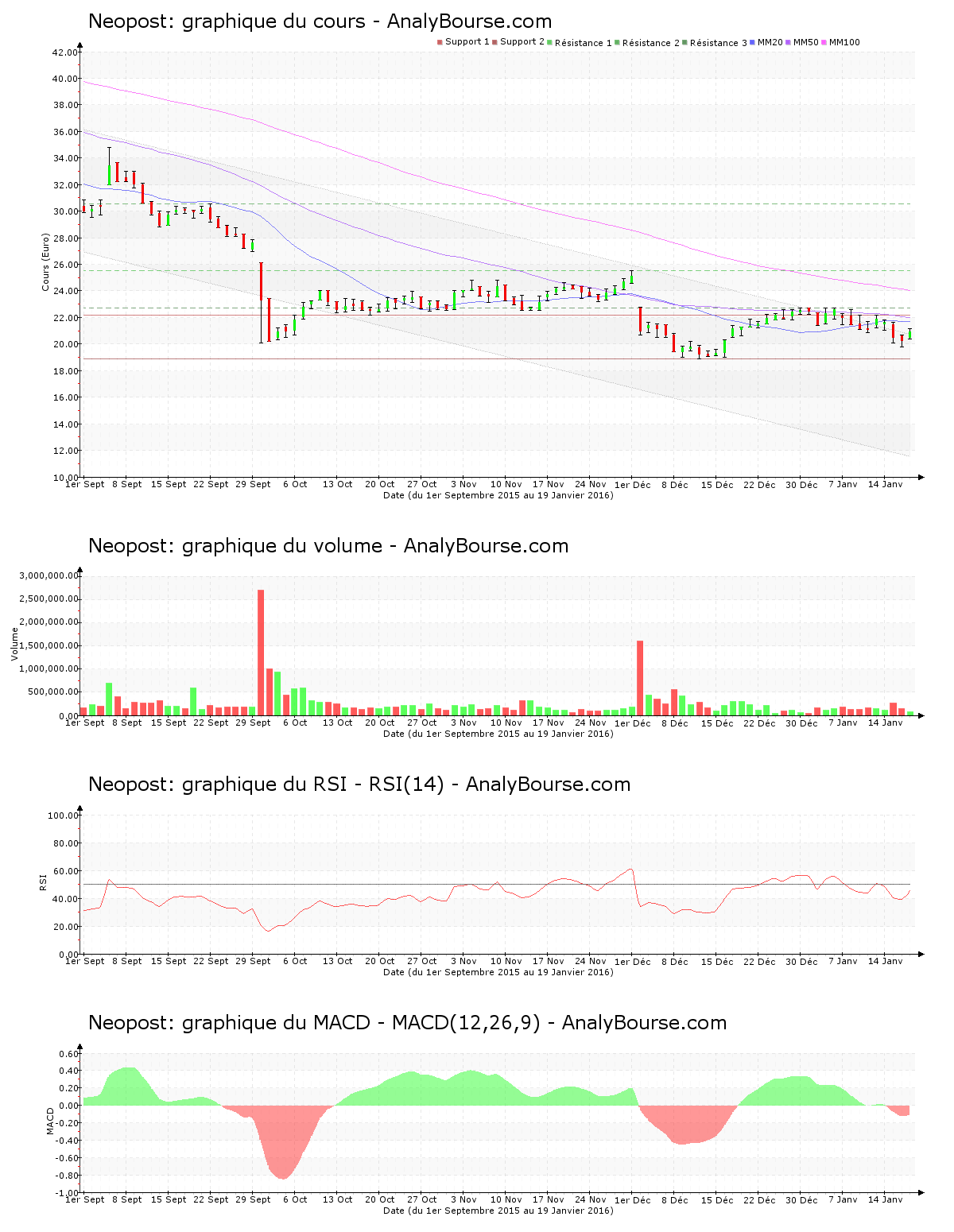Click the date range caption under the price chart
954x1232 pixels.
click(498, 495)
